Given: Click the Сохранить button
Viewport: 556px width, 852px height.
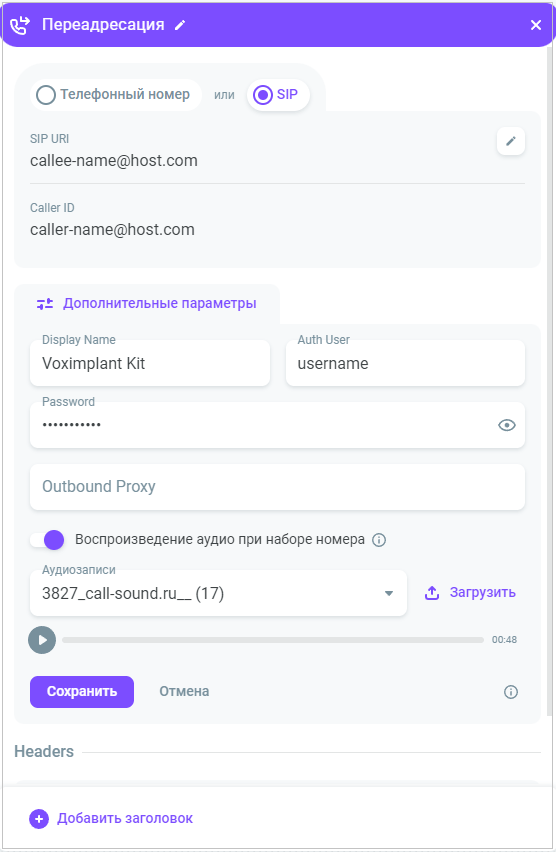Looking at the screenshot, I should 82,692.
